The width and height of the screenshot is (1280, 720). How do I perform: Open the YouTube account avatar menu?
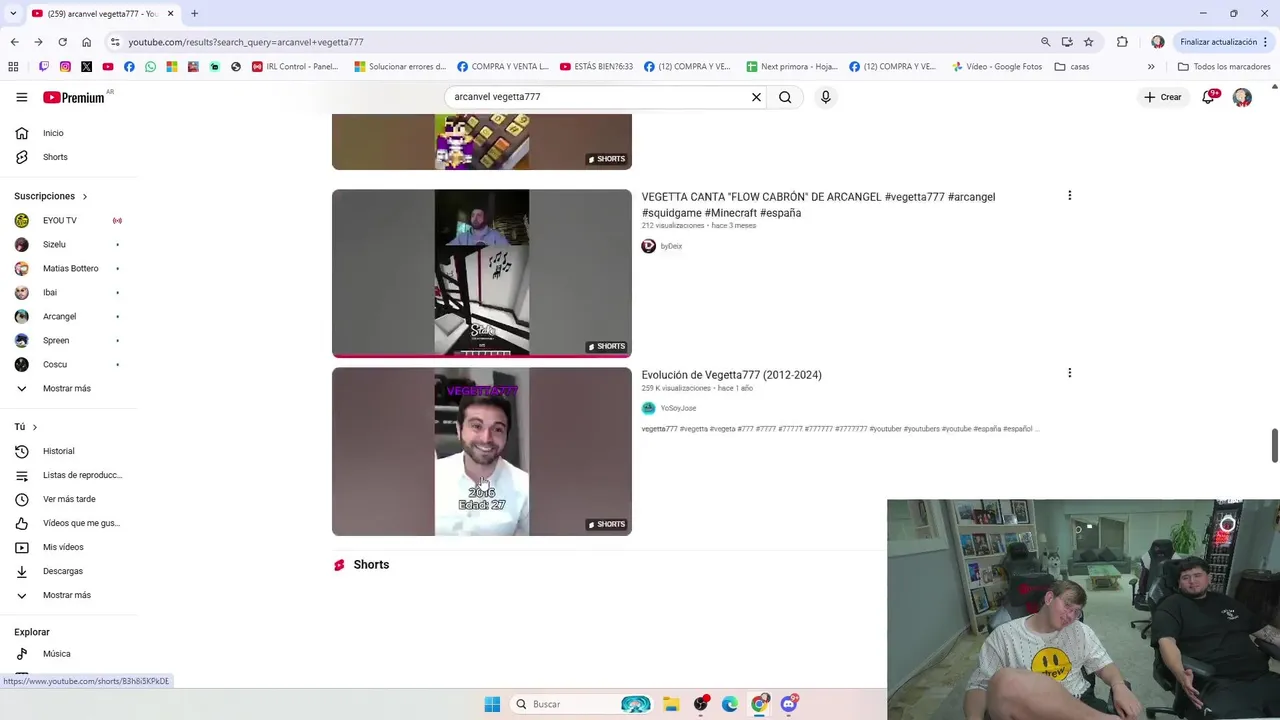coord(1242,97)
